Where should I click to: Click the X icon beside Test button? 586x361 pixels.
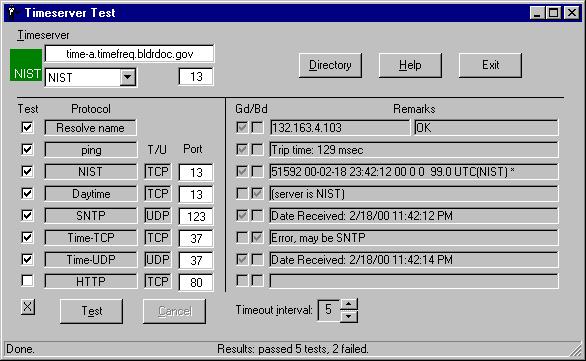(28, 307)
